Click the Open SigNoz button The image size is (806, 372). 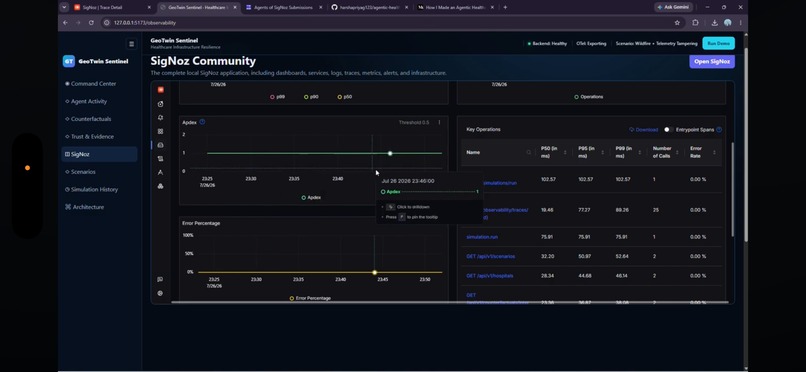click(x=711, y=62)
